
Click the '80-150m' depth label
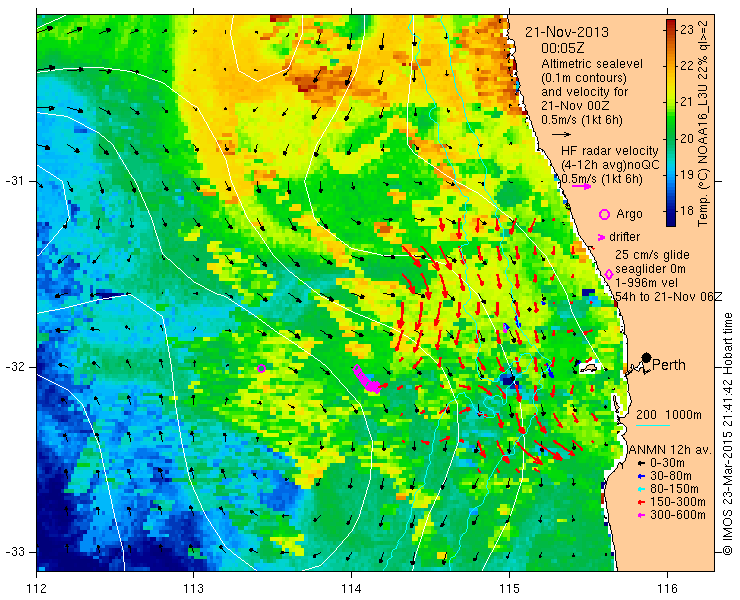674,489
